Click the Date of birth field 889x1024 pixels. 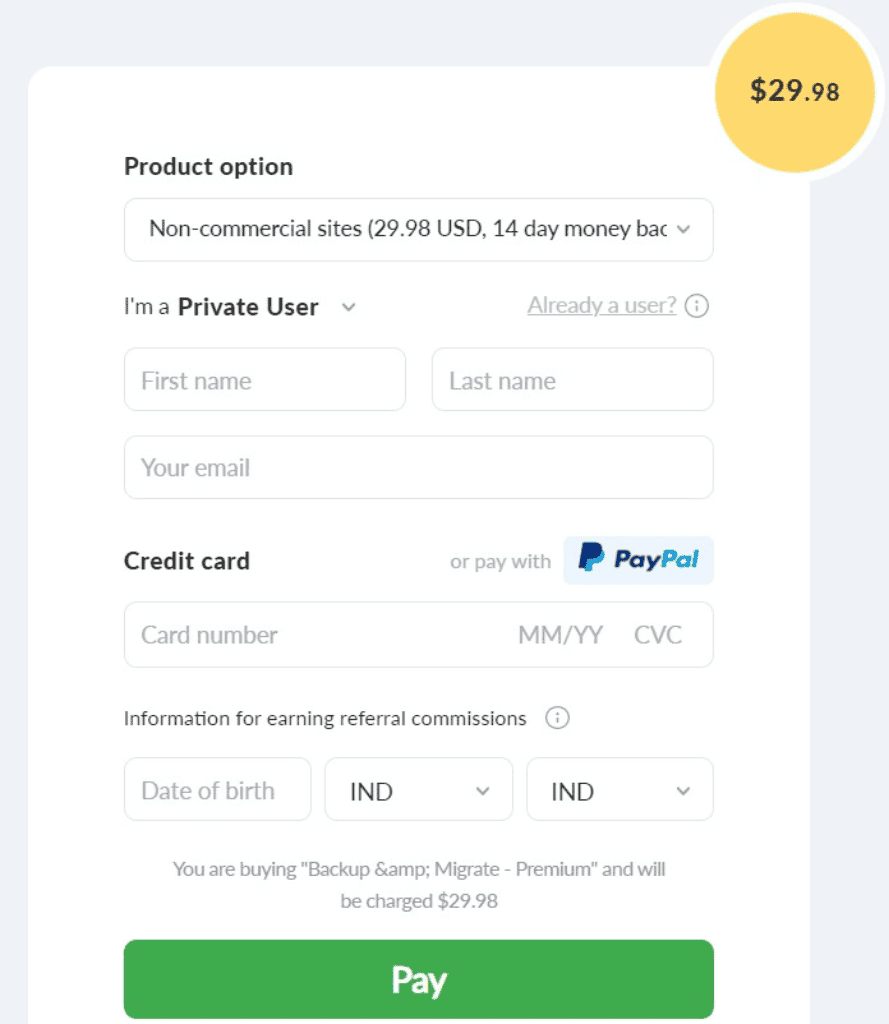pyautogui.click(x=218, y=789)
